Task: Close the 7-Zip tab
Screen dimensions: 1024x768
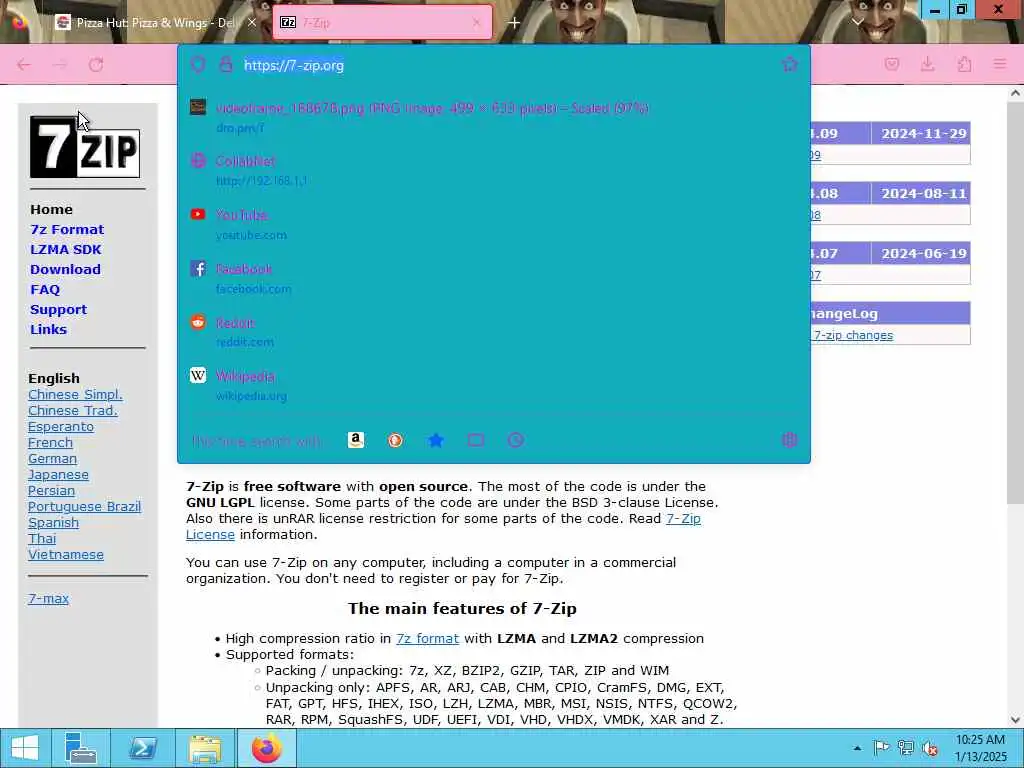Action: [476, 23]
